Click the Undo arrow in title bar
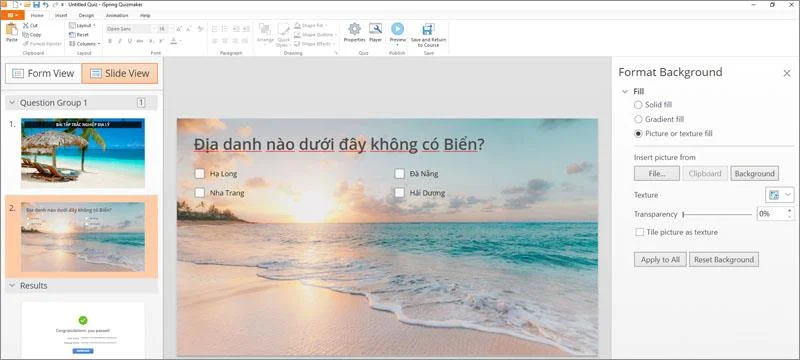The width and height of the screenshot is (800, 360). [x=45, y=5]
